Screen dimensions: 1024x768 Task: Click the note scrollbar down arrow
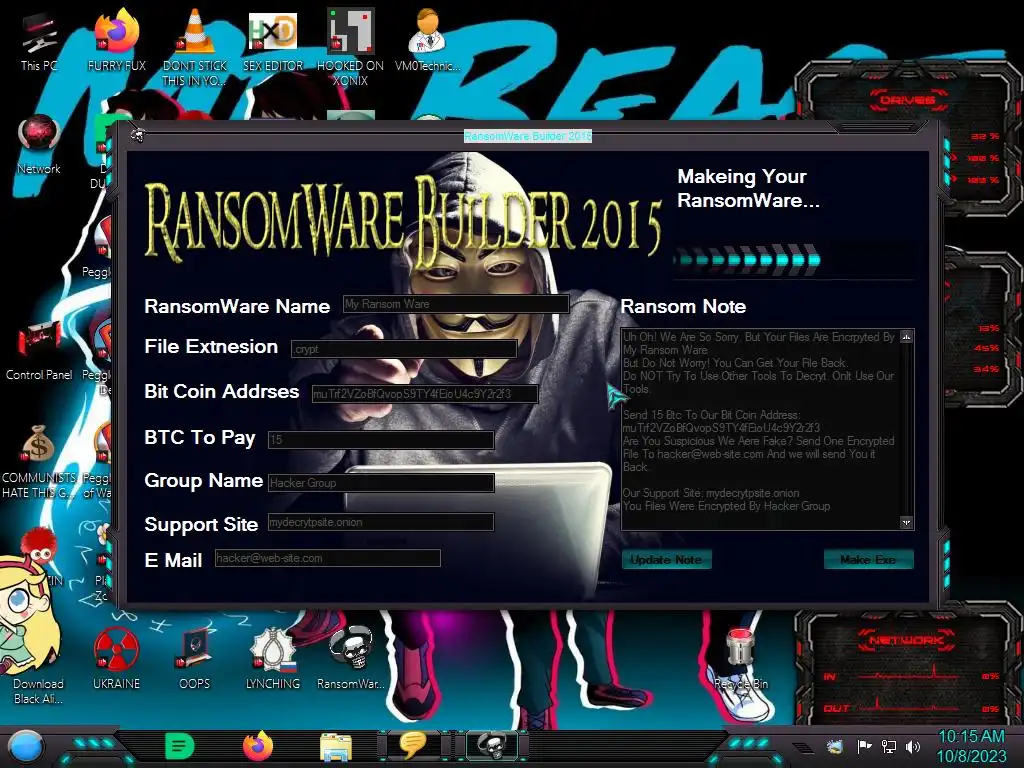pos(906,522)
